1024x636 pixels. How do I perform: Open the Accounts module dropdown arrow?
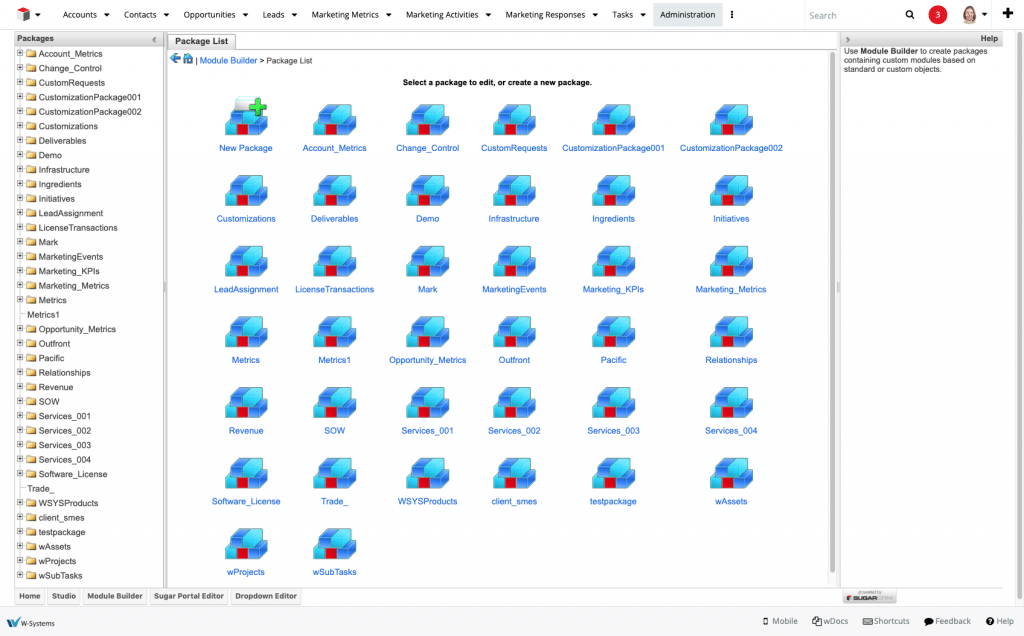click(106, 15)
